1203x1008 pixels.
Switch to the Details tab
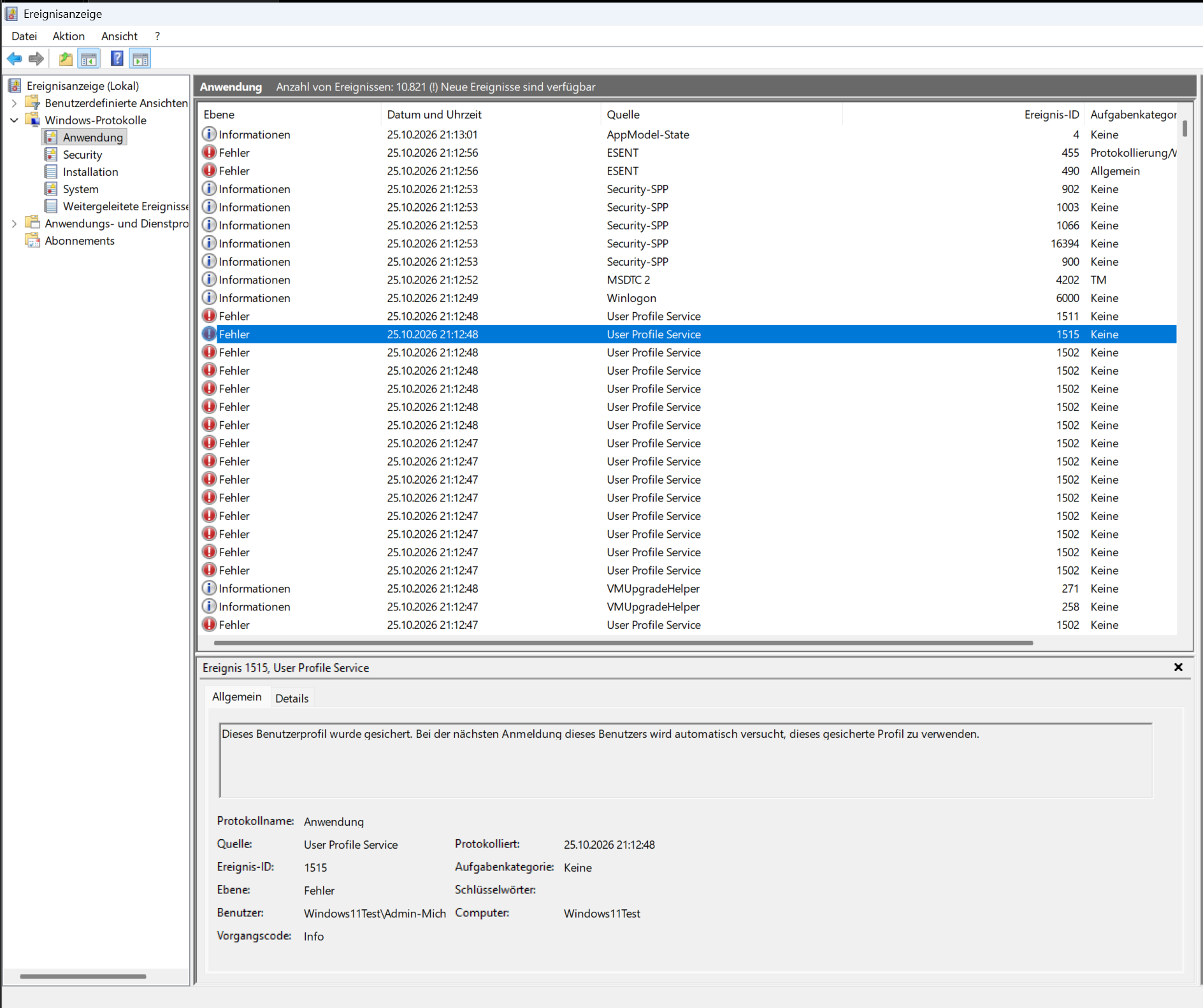coord(292,698)
